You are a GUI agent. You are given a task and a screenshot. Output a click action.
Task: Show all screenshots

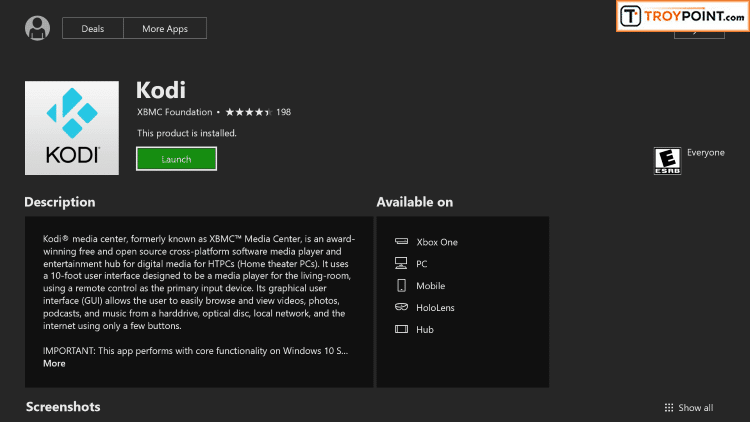pos(695,408)
